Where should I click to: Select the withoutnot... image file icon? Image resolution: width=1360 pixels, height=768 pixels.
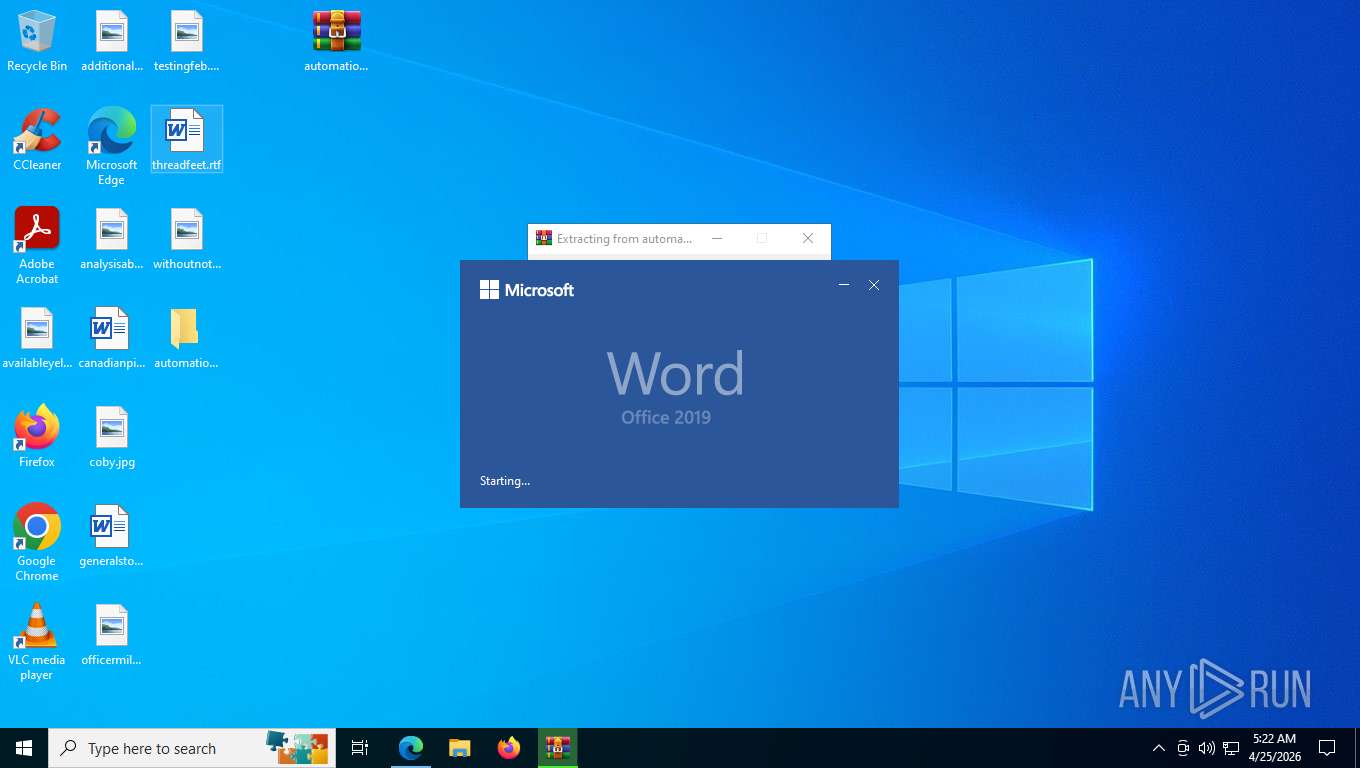[187, 239]
